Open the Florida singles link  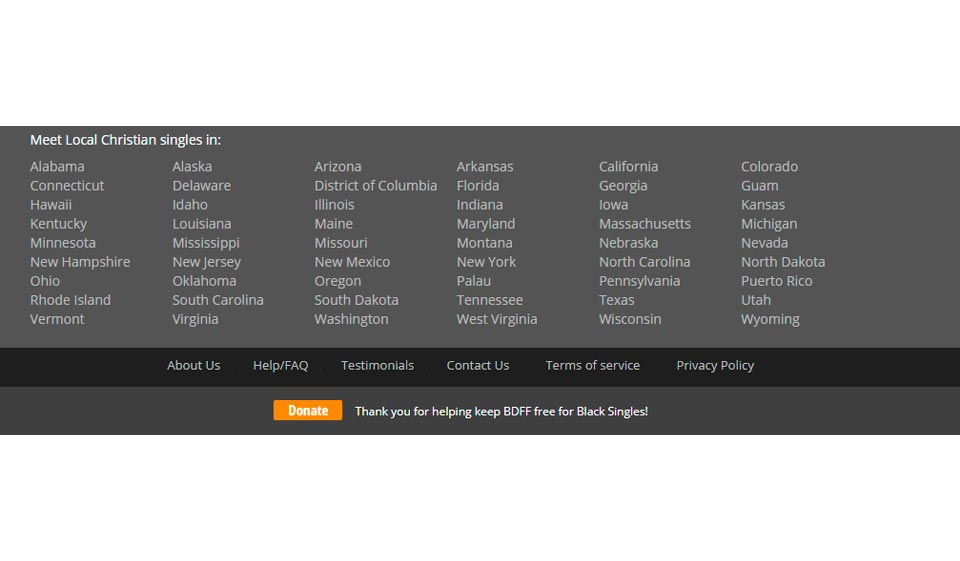coord(479,186)
